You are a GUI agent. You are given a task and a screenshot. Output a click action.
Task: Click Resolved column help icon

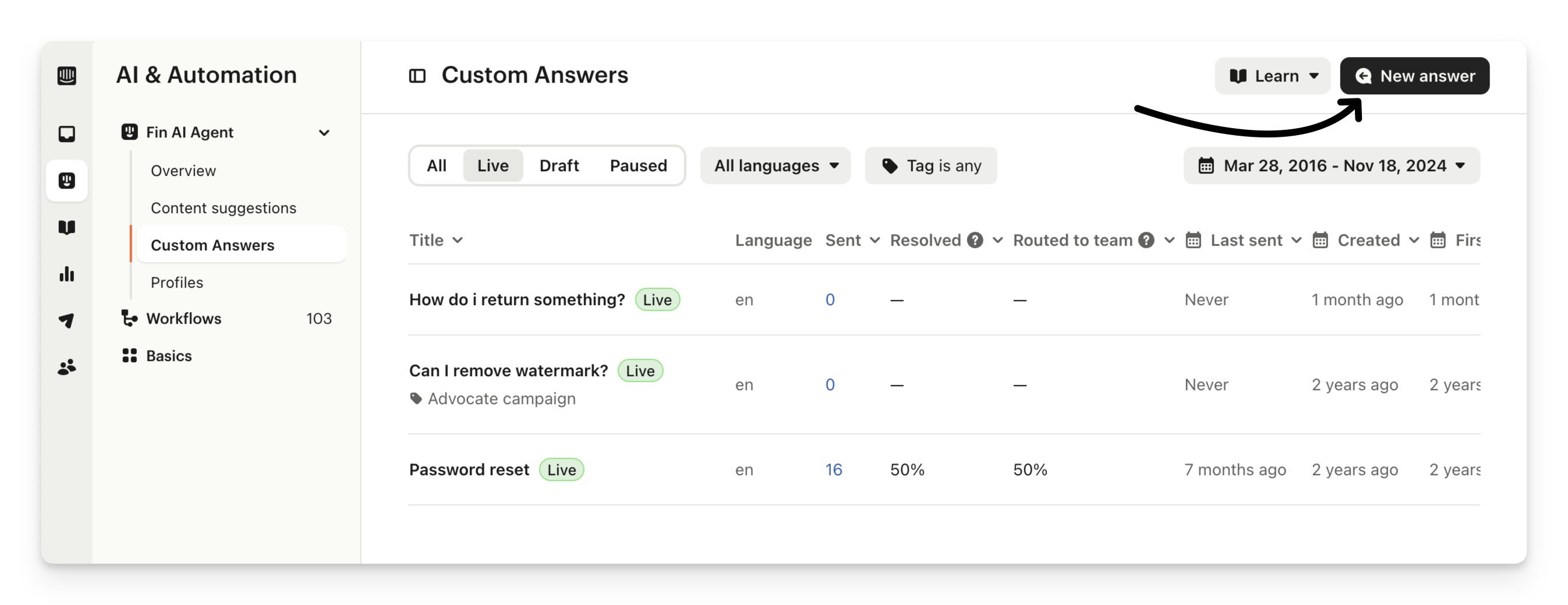(x=975, y=240)
